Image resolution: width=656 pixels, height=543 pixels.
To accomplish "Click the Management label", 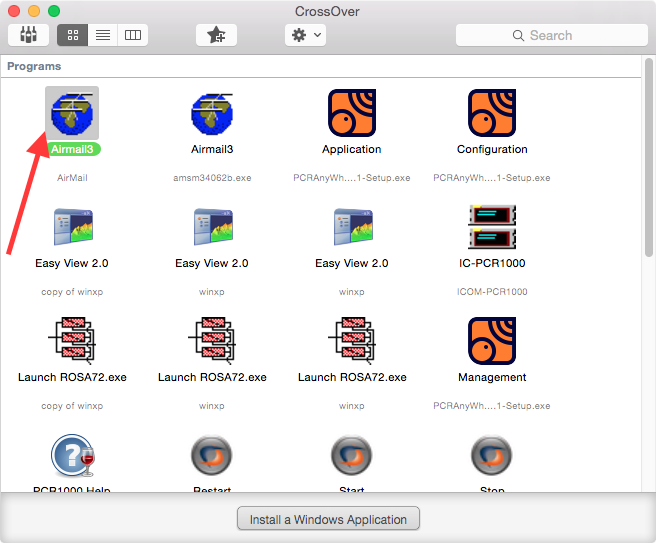I will click(x=492, y=377).
